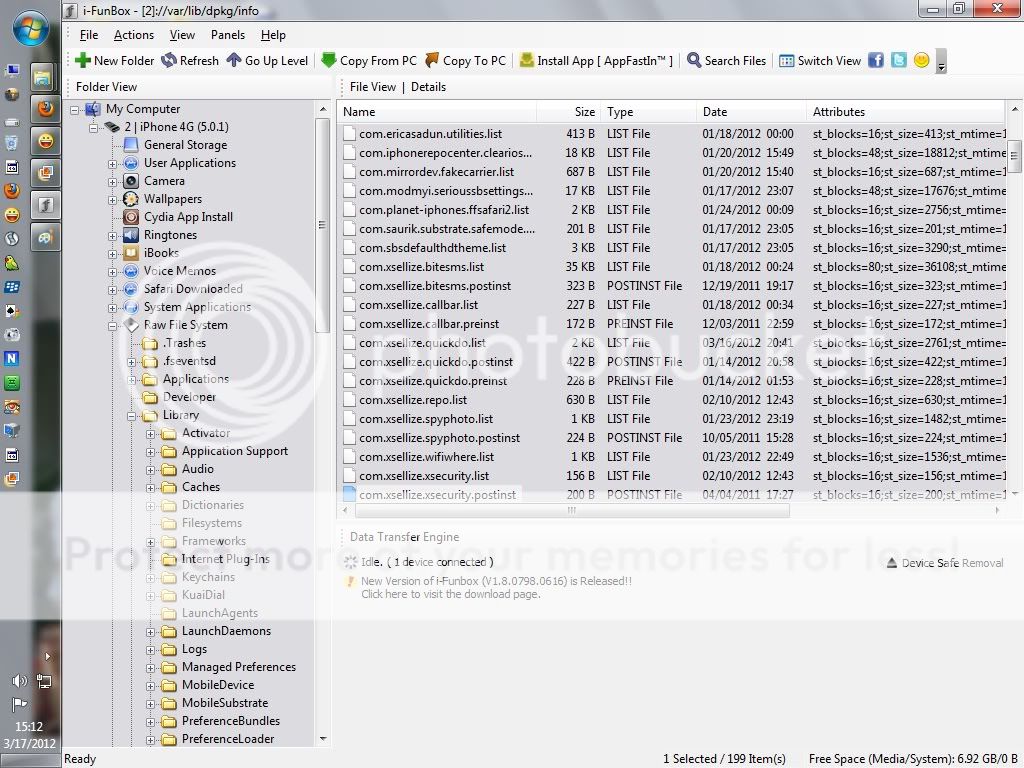Select the New Folder toolbar icon
The width and height of the screenshot is (1024, 768).
(84, 61)
